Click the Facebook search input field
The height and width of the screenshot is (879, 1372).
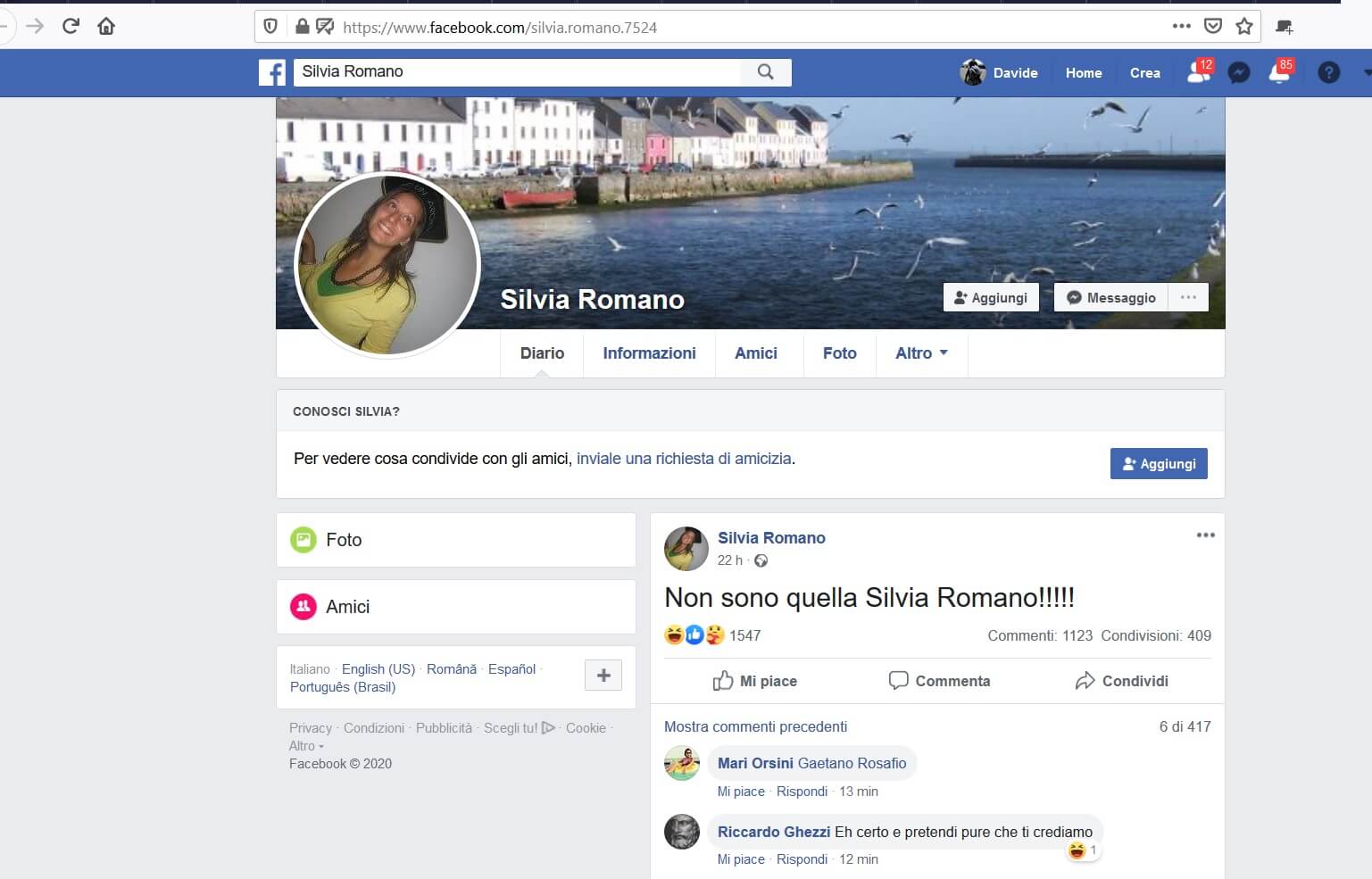pyautogui.click(x=518, y=72)
